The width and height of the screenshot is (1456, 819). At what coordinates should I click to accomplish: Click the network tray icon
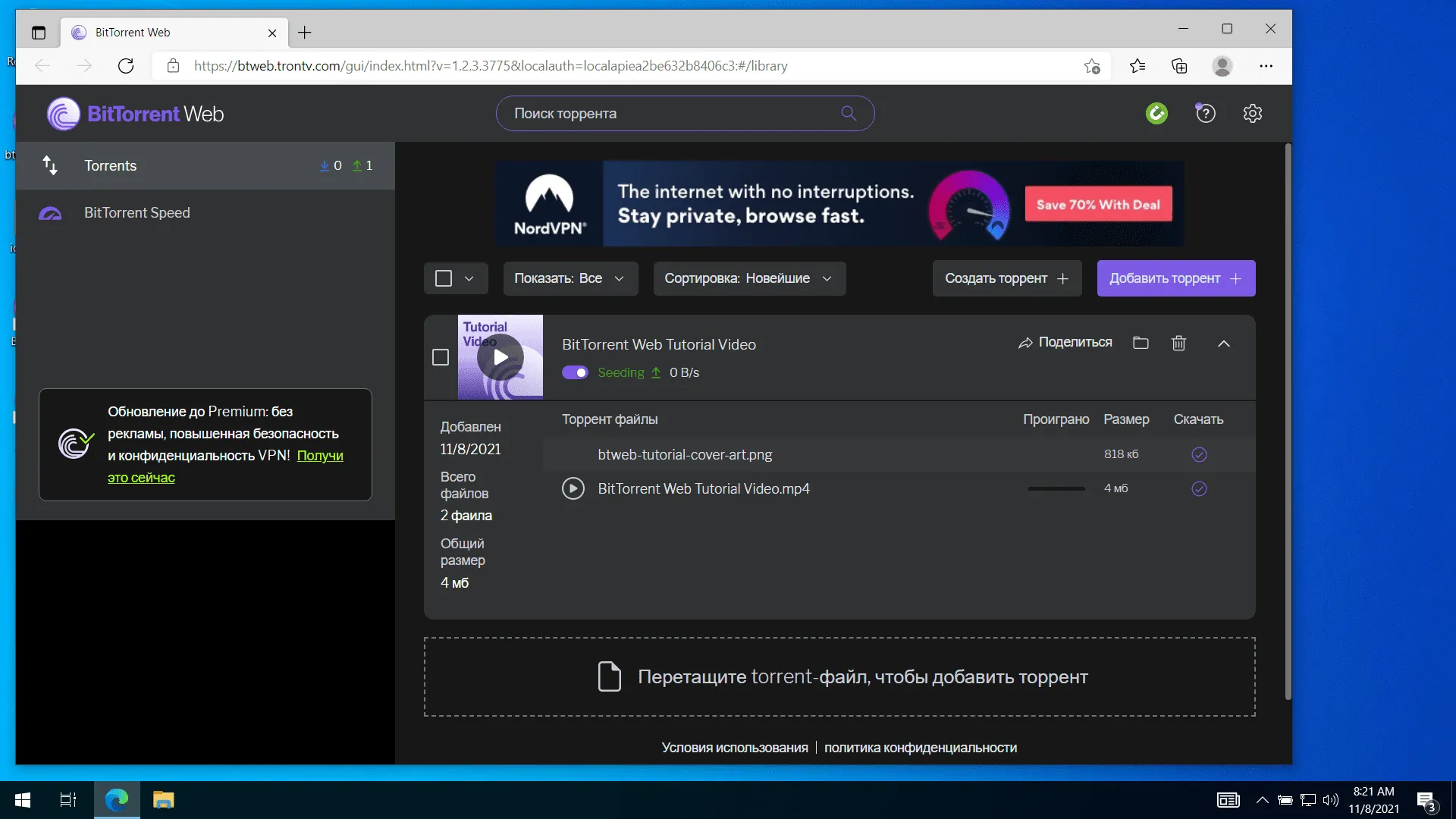[1308, 800]
